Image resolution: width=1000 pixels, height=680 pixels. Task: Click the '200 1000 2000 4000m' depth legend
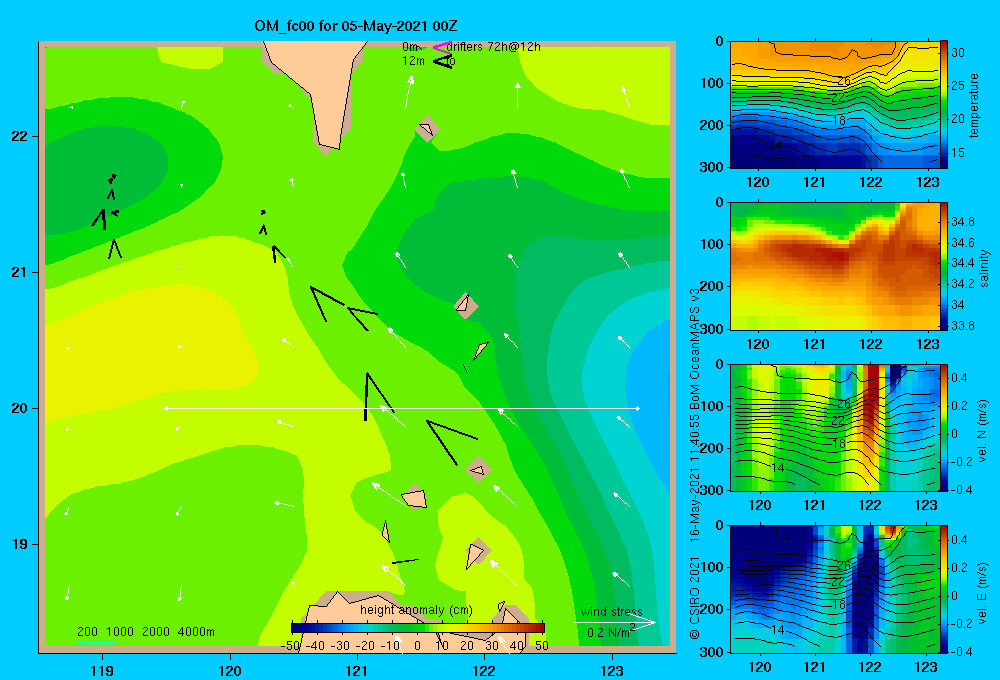tap(146, 632)
